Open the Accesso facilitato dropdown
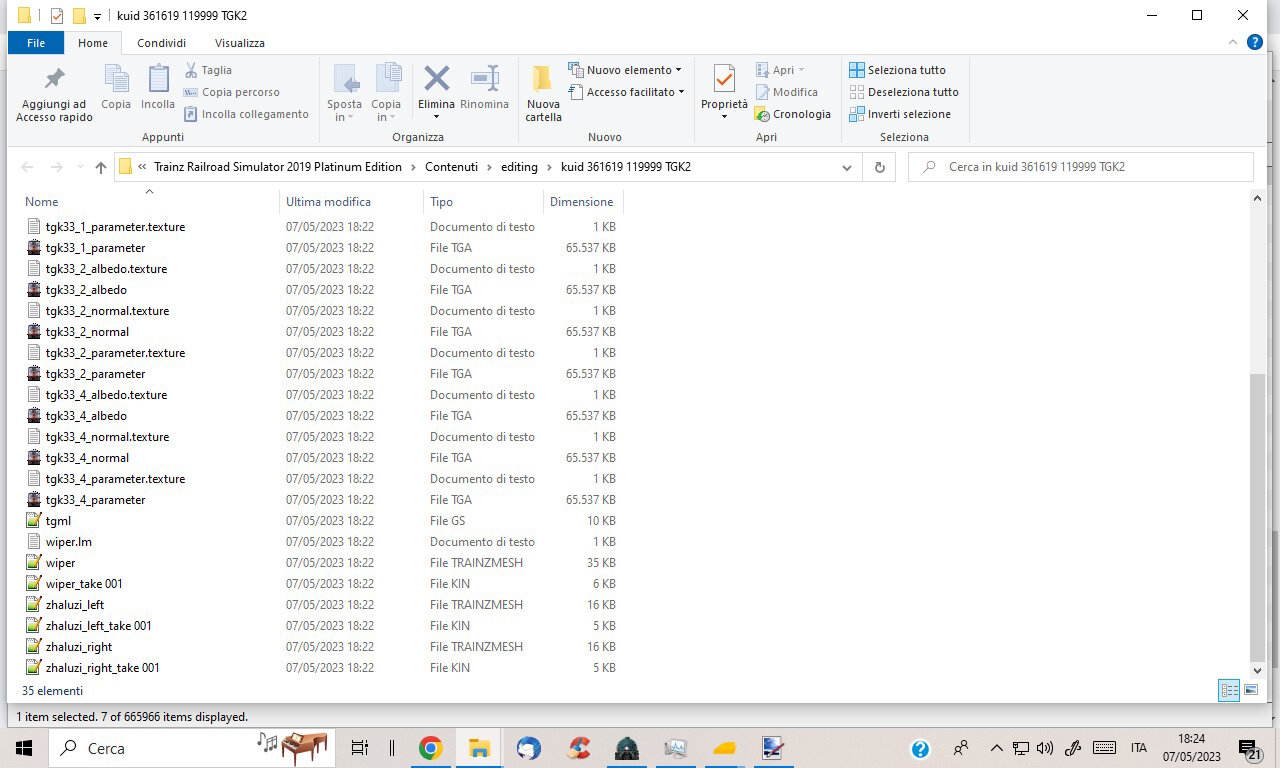Screen dimensions: 1280x768 click(627, 92)
